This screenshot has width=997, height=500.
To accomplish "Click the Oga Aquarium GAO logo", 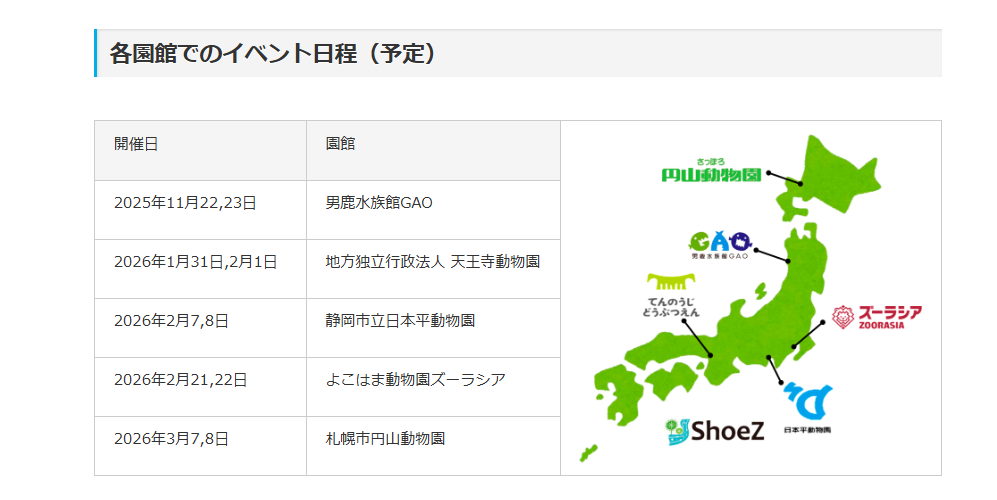I will pos(719,245).
